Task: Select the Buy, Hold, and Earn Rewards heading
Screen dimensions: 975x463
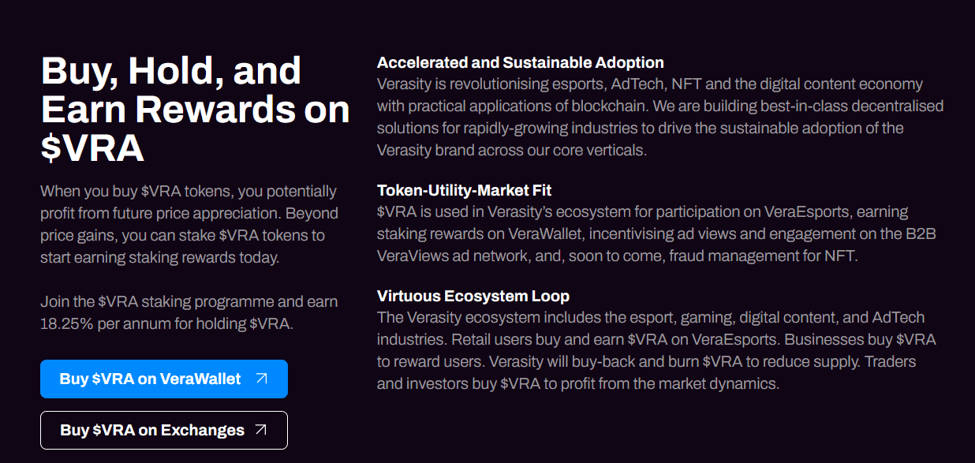Action: [x=195, y=109]
